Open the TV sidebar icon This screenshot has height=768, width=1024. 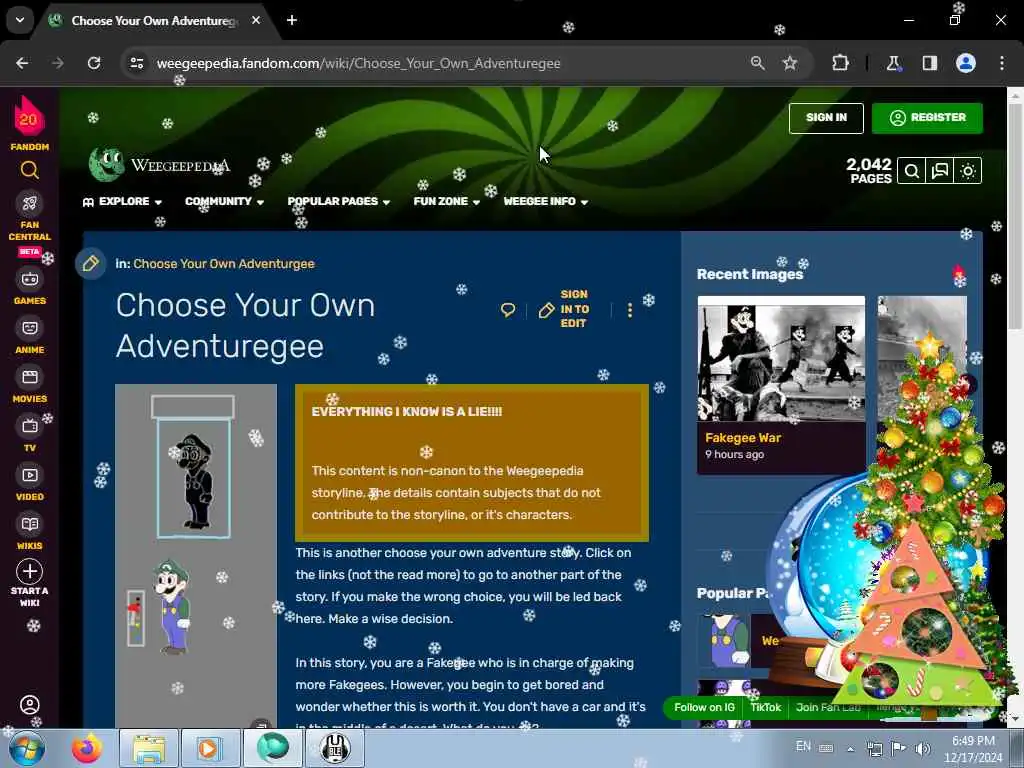click(29, 426)
